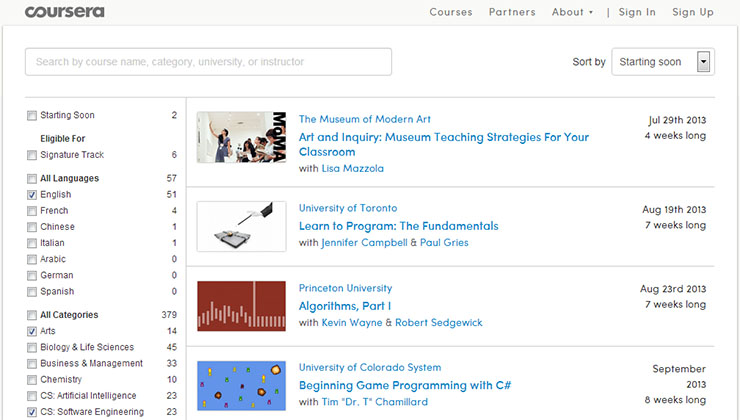740x420 pixels.
Task: Click the course search field
Action: 208,62
